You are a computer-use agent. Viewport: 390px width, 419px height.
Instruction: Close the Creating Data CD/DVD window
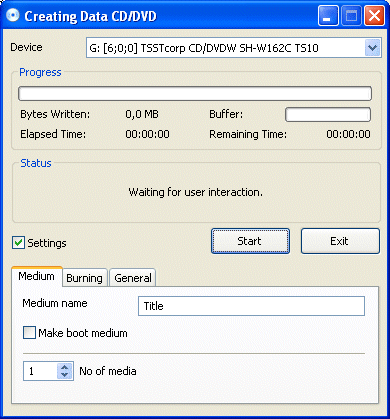374,15
